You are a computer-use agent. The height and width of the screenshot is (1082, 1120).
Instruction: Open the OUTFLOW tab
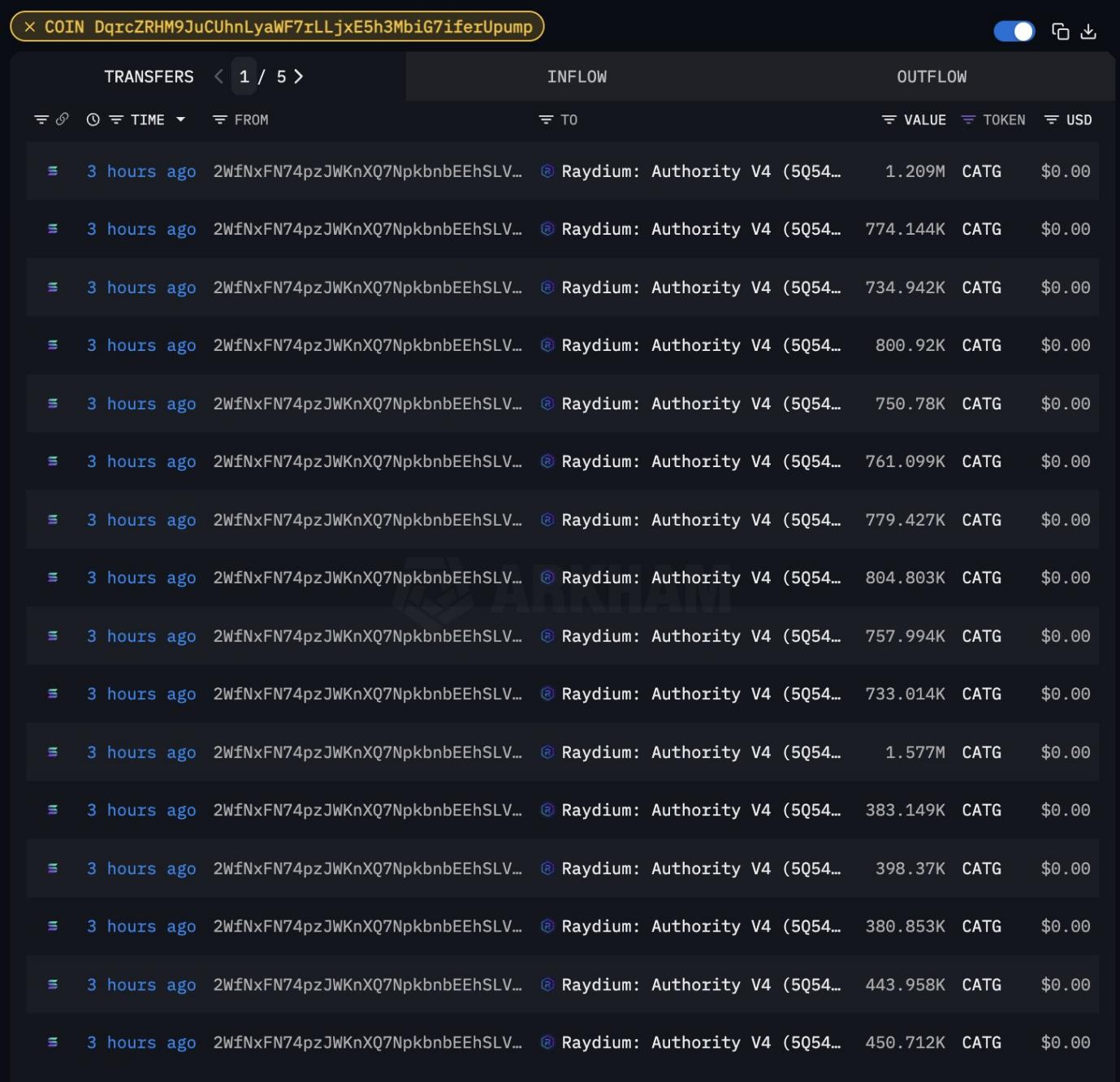click(x=932, y=76)
